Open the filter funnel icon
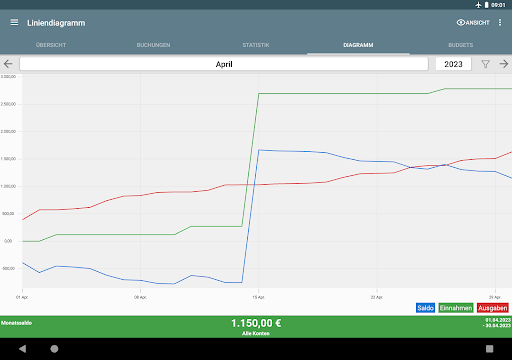Image resolution: width=512 pixels, height=360 pixels. tap(485, 64)
